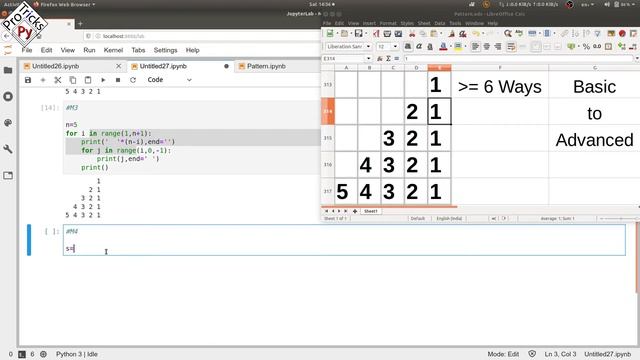Expand the Calc formula bar
Viewport: 640px width, 360px height.
tap(637, 58)
